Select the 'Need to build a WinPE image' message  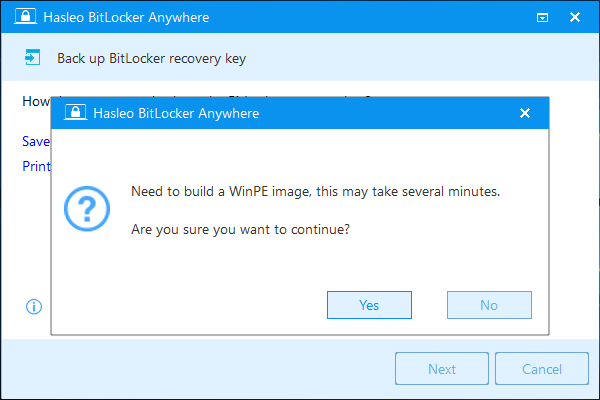coord(315,191)
